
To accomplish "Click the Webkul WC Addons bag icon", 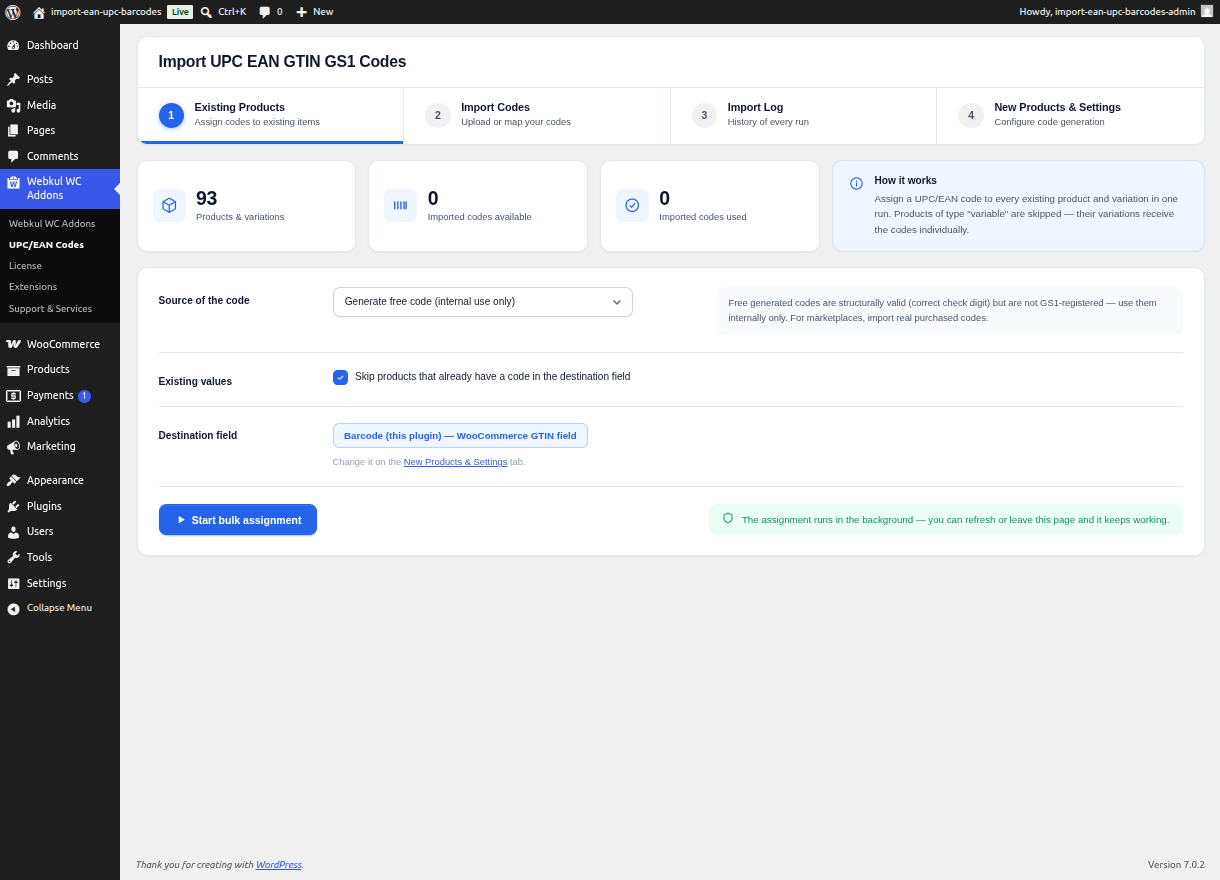I will click(13, 182).
